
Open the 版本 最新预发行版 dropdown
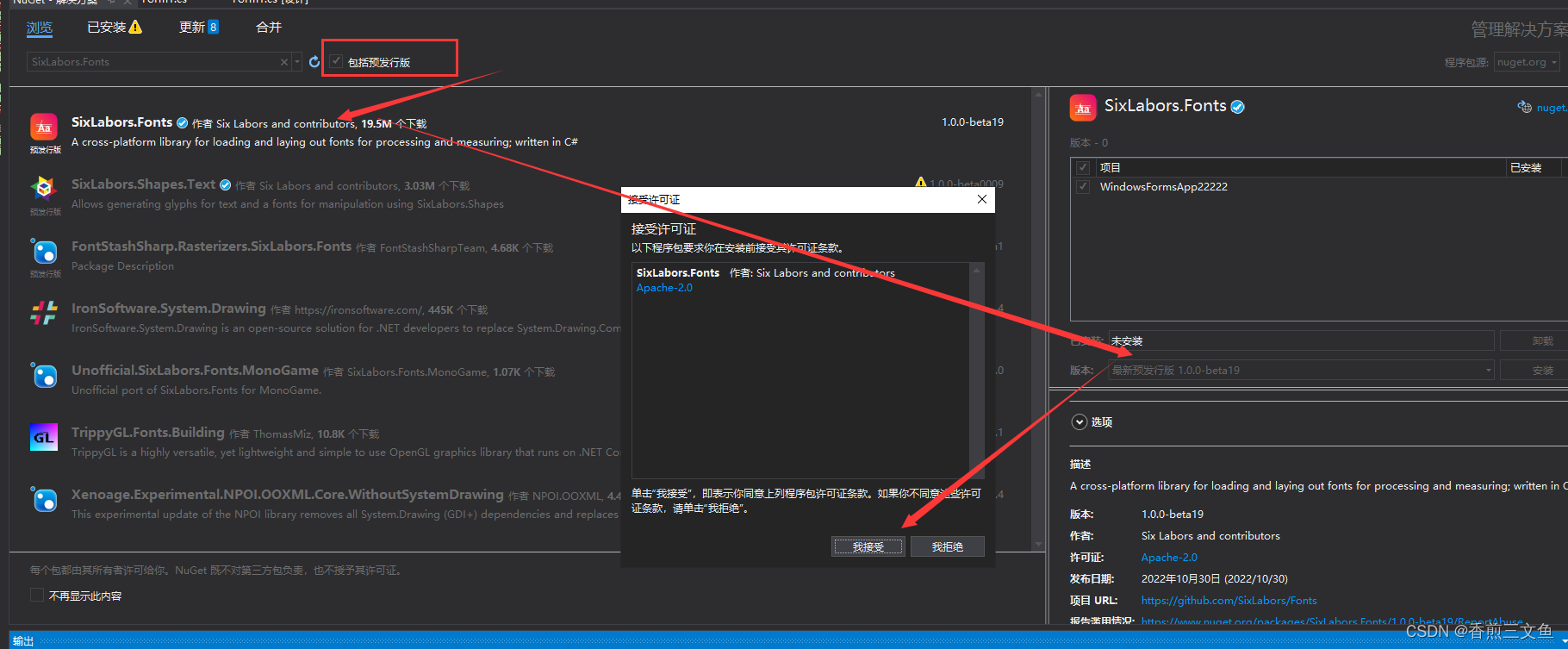1301,371
